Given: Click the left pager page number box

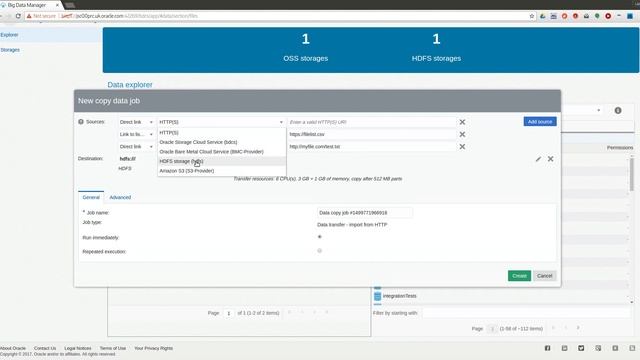Looking at the screenshot, I should click(x=229, y=313).
